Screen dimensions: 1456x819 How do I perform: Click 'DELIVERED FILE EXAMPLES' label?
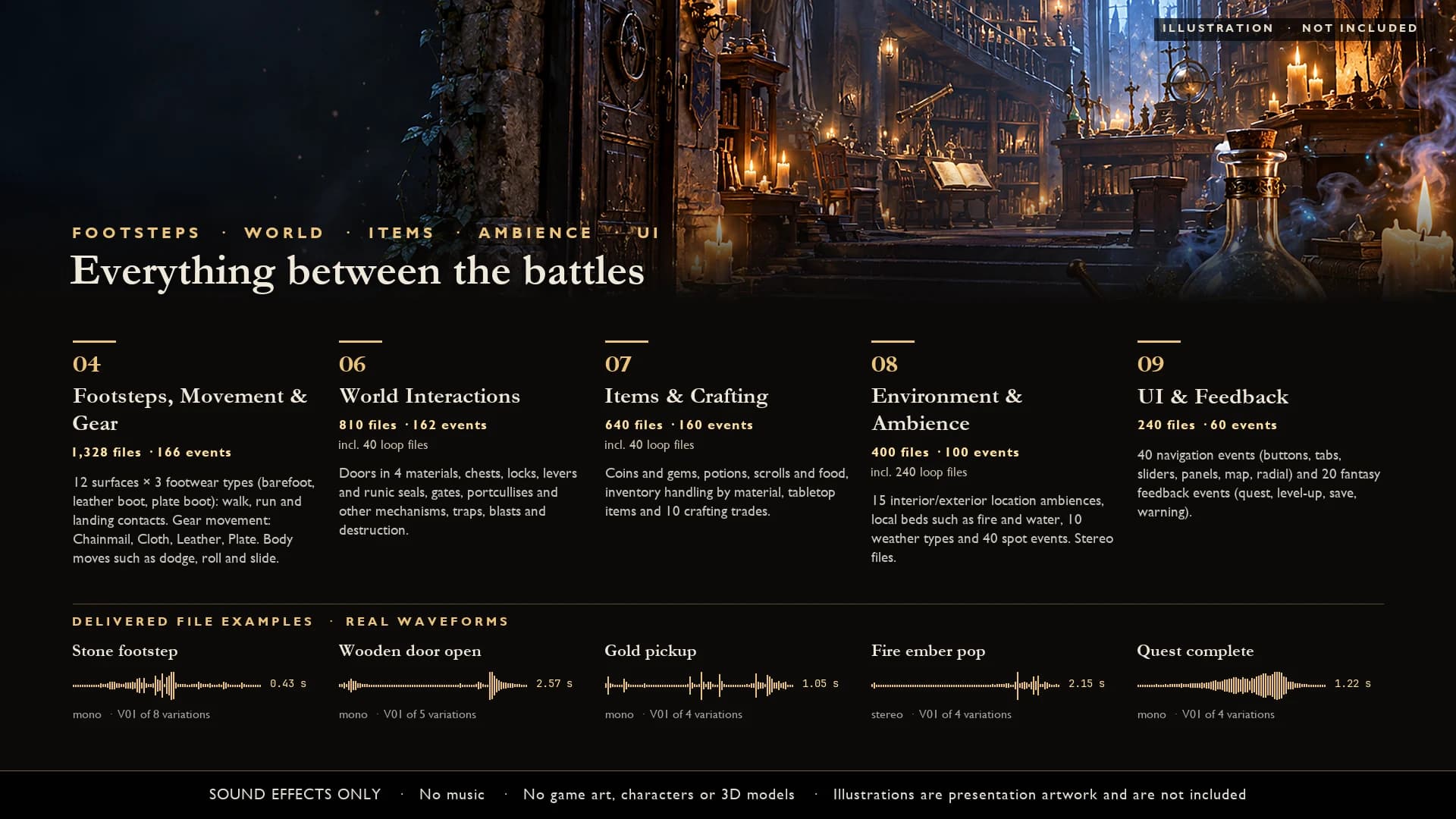point(193,622)
